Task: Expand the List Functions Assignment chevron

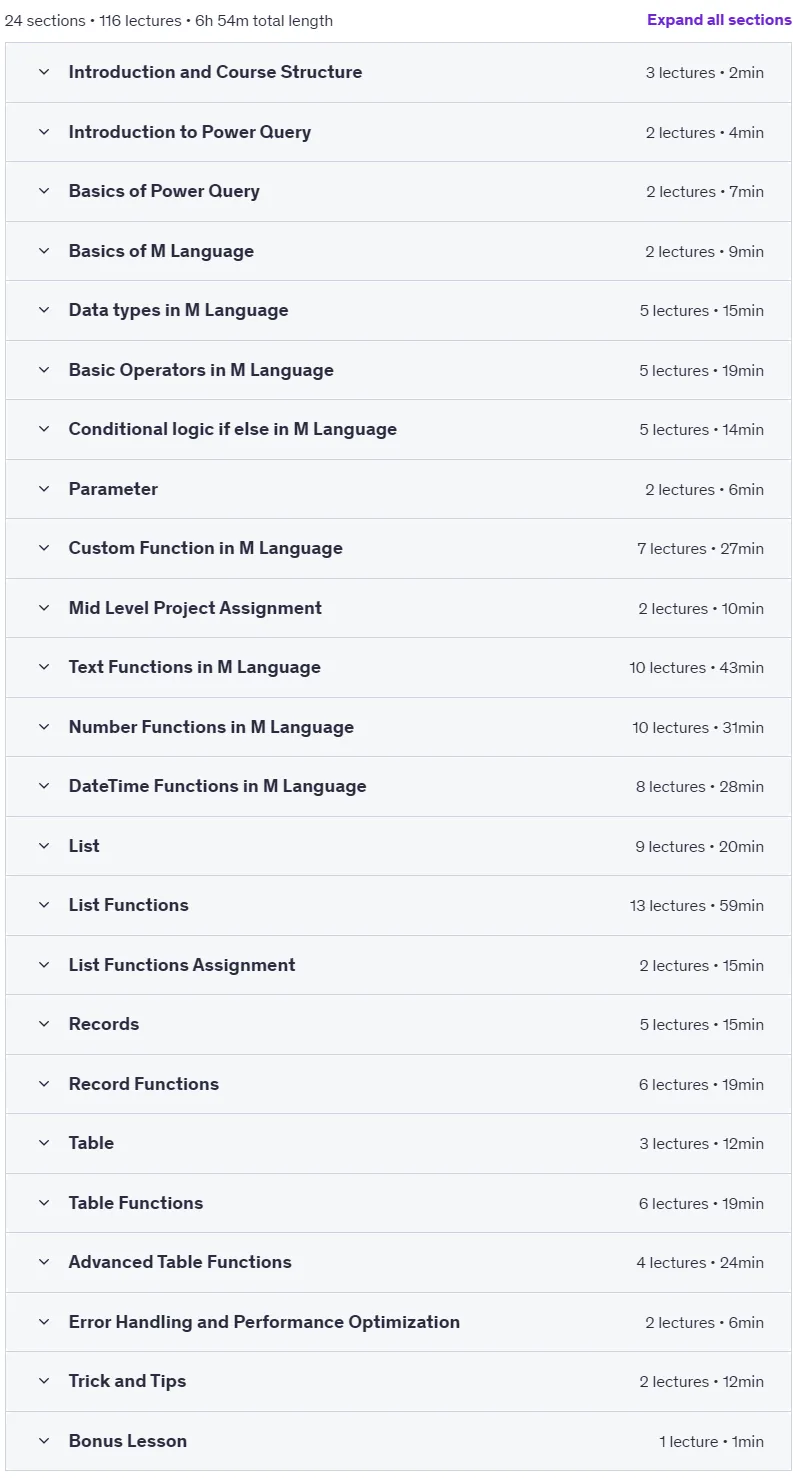Action: click(x=44, y=965)
